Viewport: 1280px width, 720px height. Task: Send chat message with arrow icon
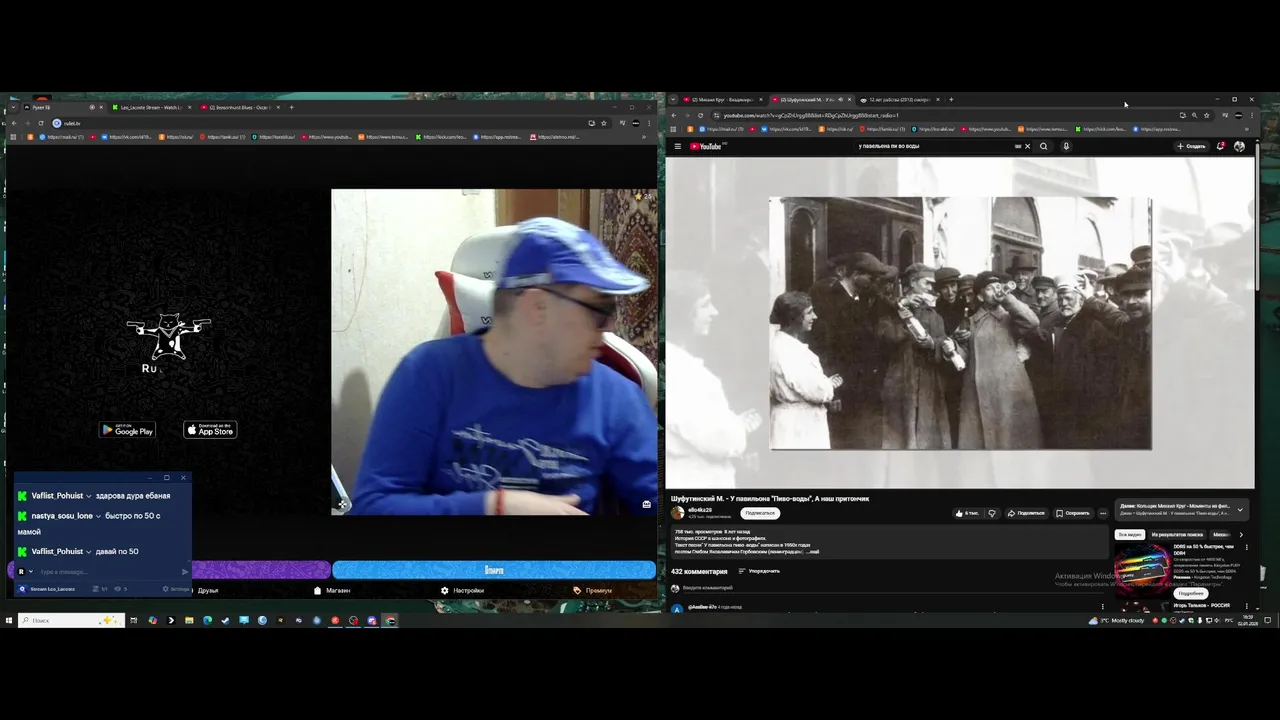(184, 571)
